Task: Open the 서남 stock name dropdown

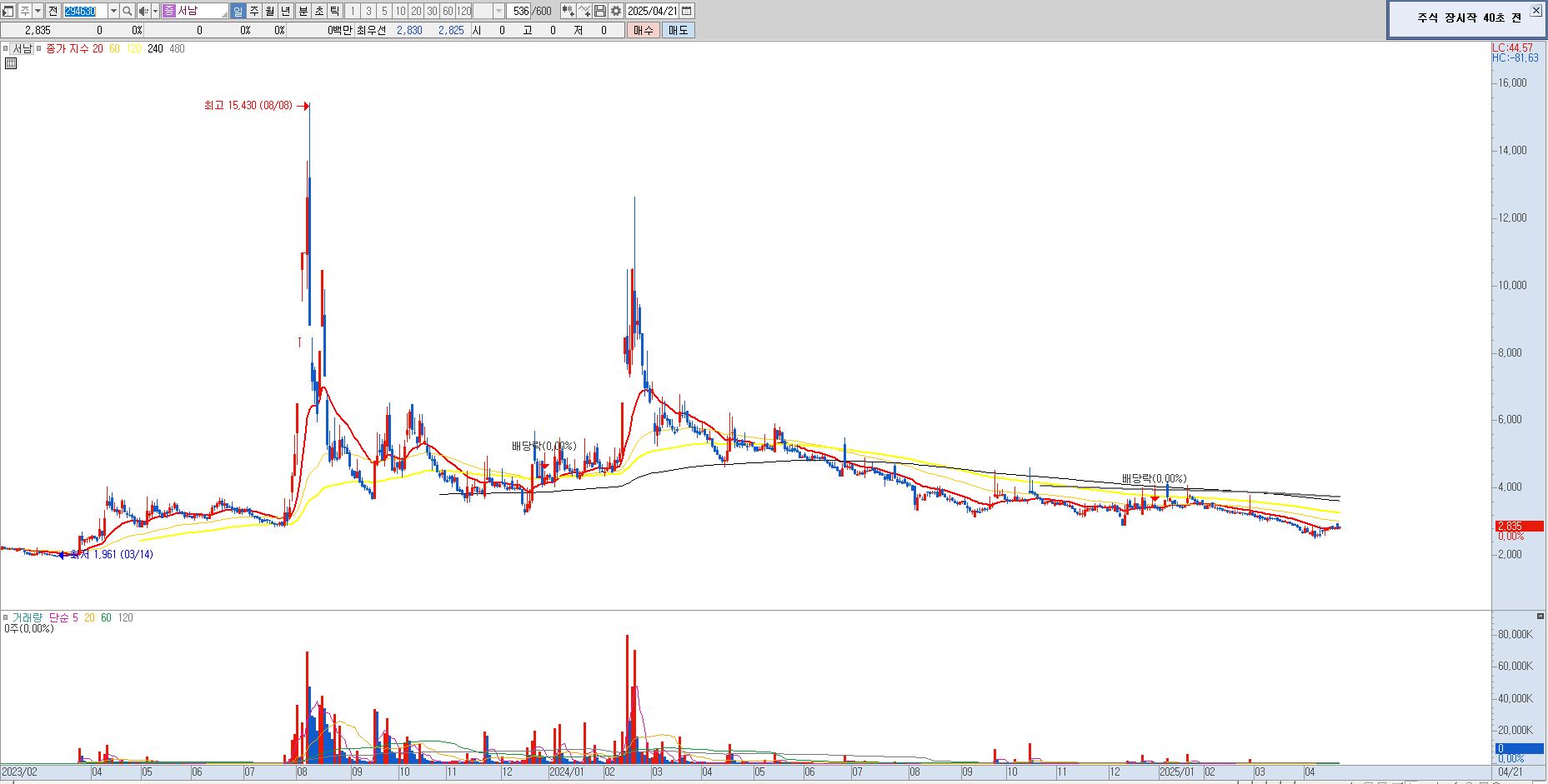Action: pyautogui.click(x=223, y=14)
